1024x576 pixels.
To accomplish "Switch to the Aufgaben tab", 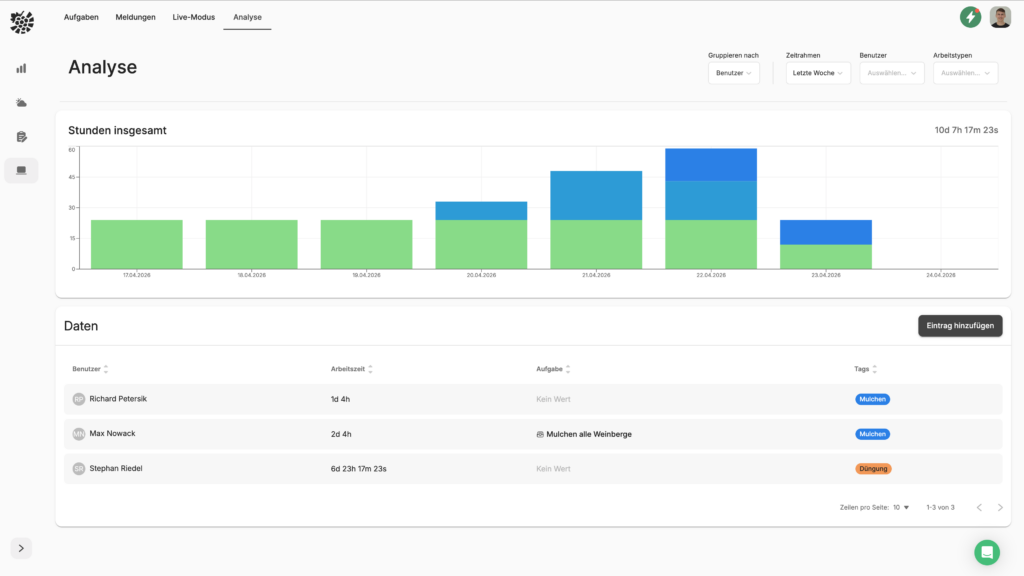I will tap(81, 17).
